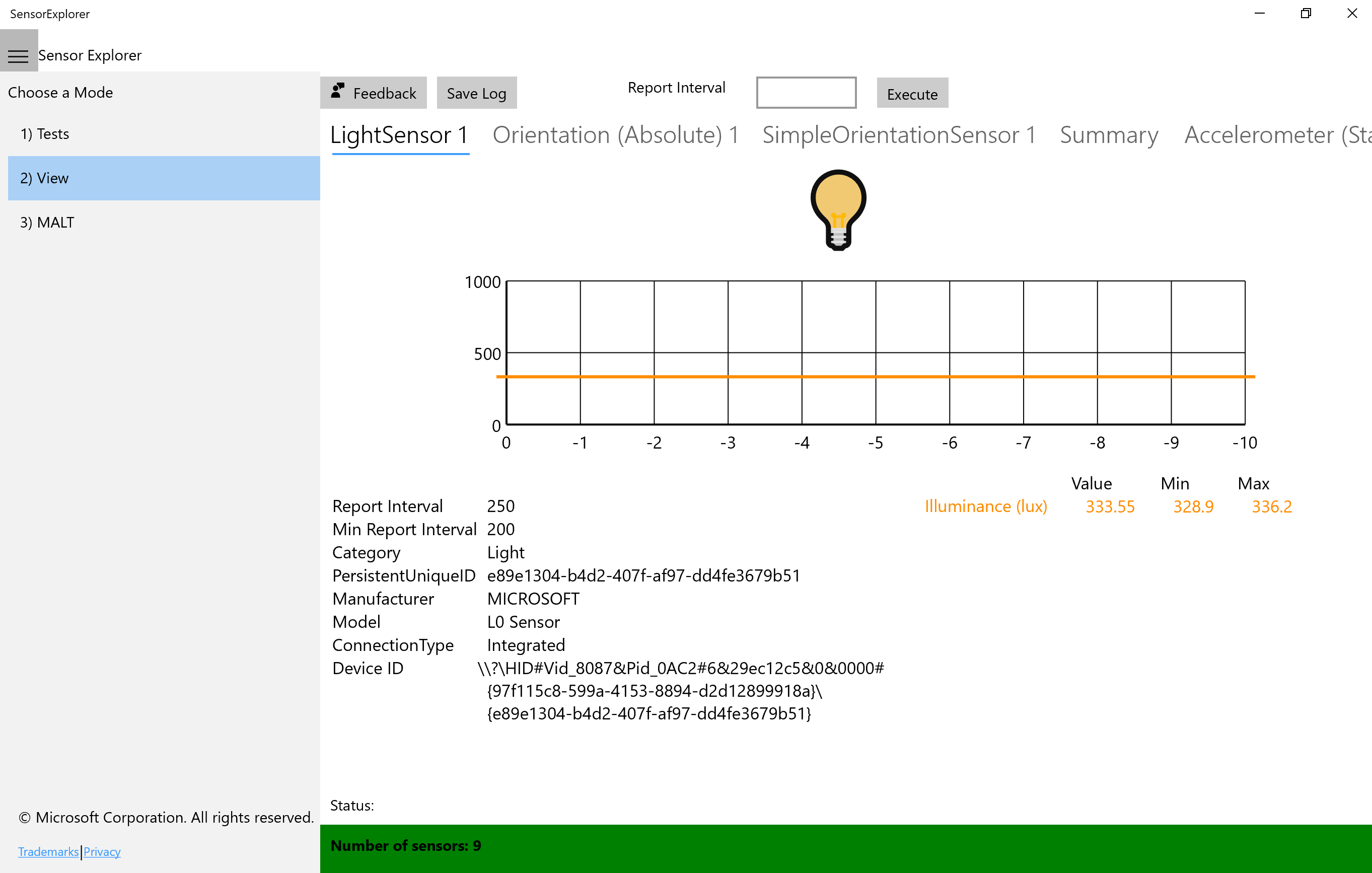Click the SimpleOrientationSensor 1 tab
1372x873 pixels.
pos(898,132)
